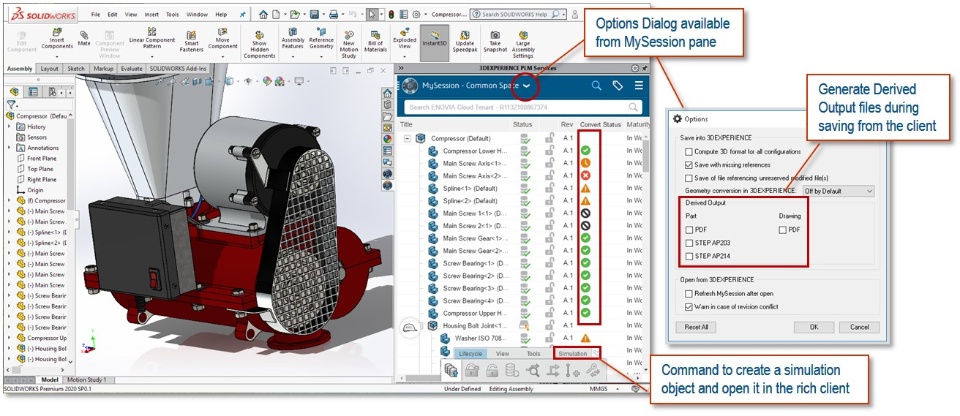
Task: Open the Geometry conversion in 3DEXPERIENCE combo box
Action: point(838,191)
